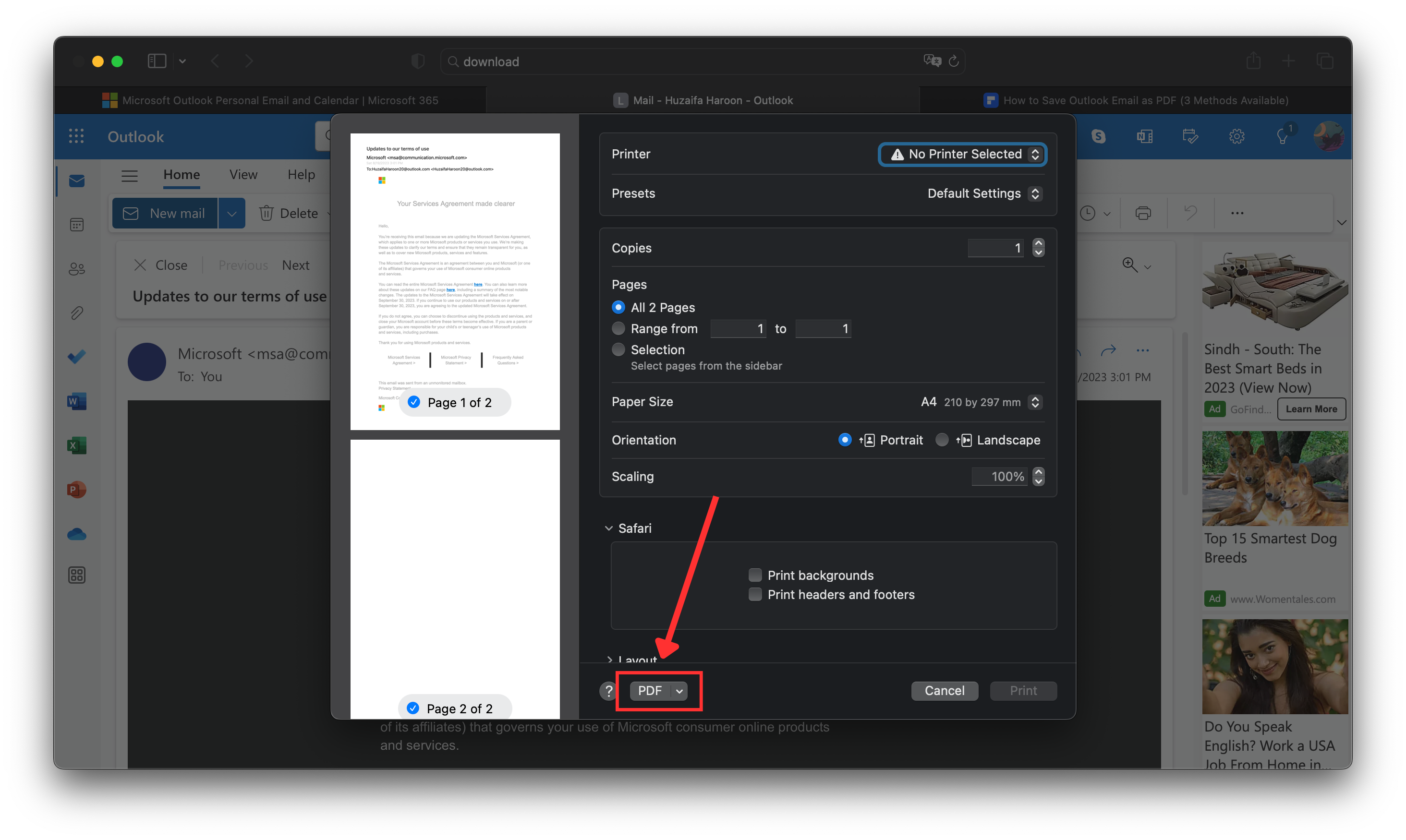Open the Outlook app launcher grid
This screenshot has width=1406, height=840.
tap(76, 136)
